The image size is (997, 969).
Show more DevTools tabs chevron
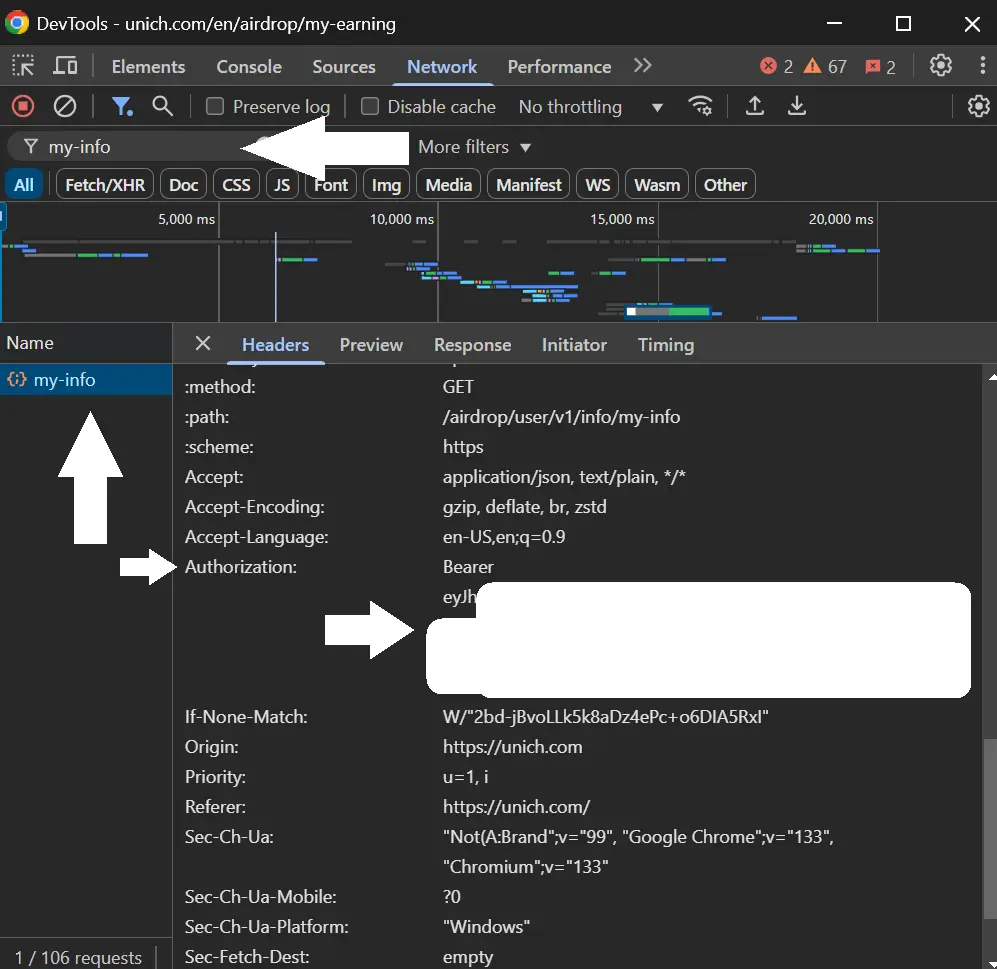click(x=642, y=65)
